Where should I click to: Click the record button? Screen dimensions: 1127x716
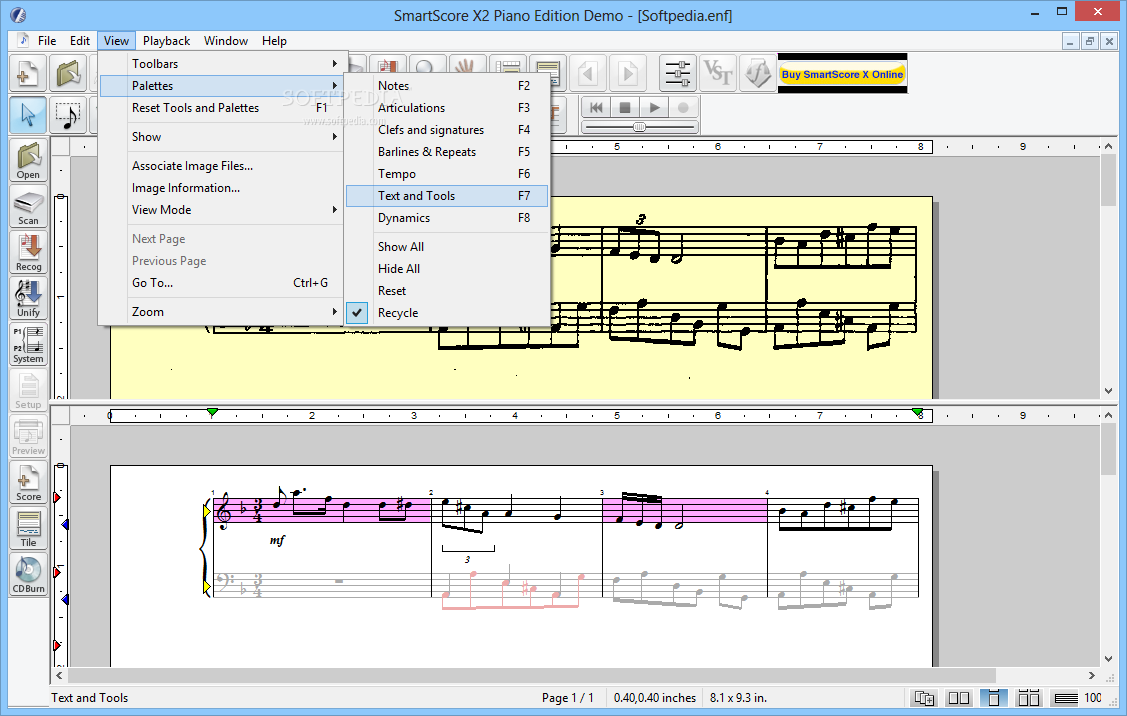(x=683, y=108)
